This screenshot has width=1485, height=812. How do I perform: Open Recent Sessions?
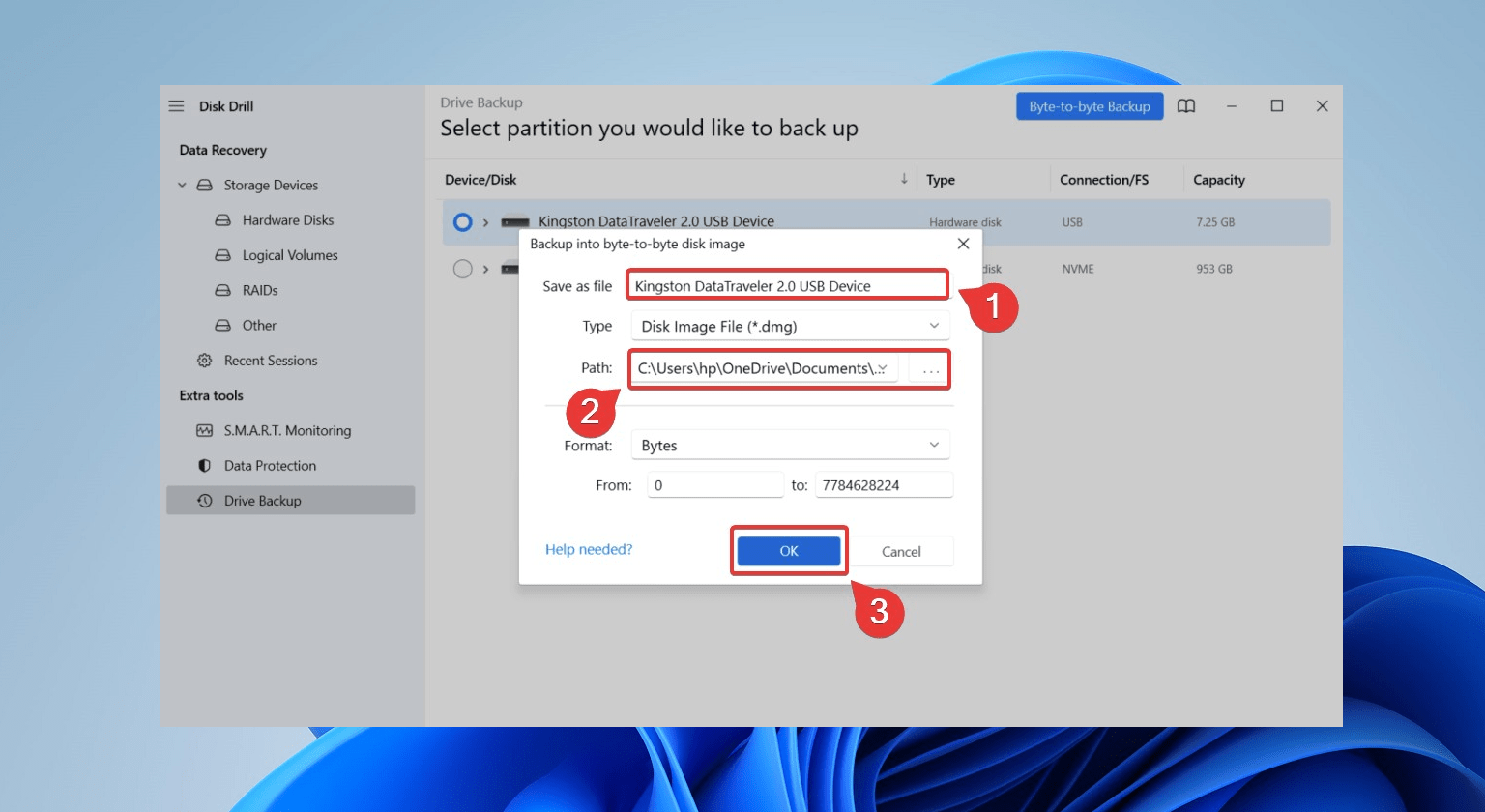point(271,361)
